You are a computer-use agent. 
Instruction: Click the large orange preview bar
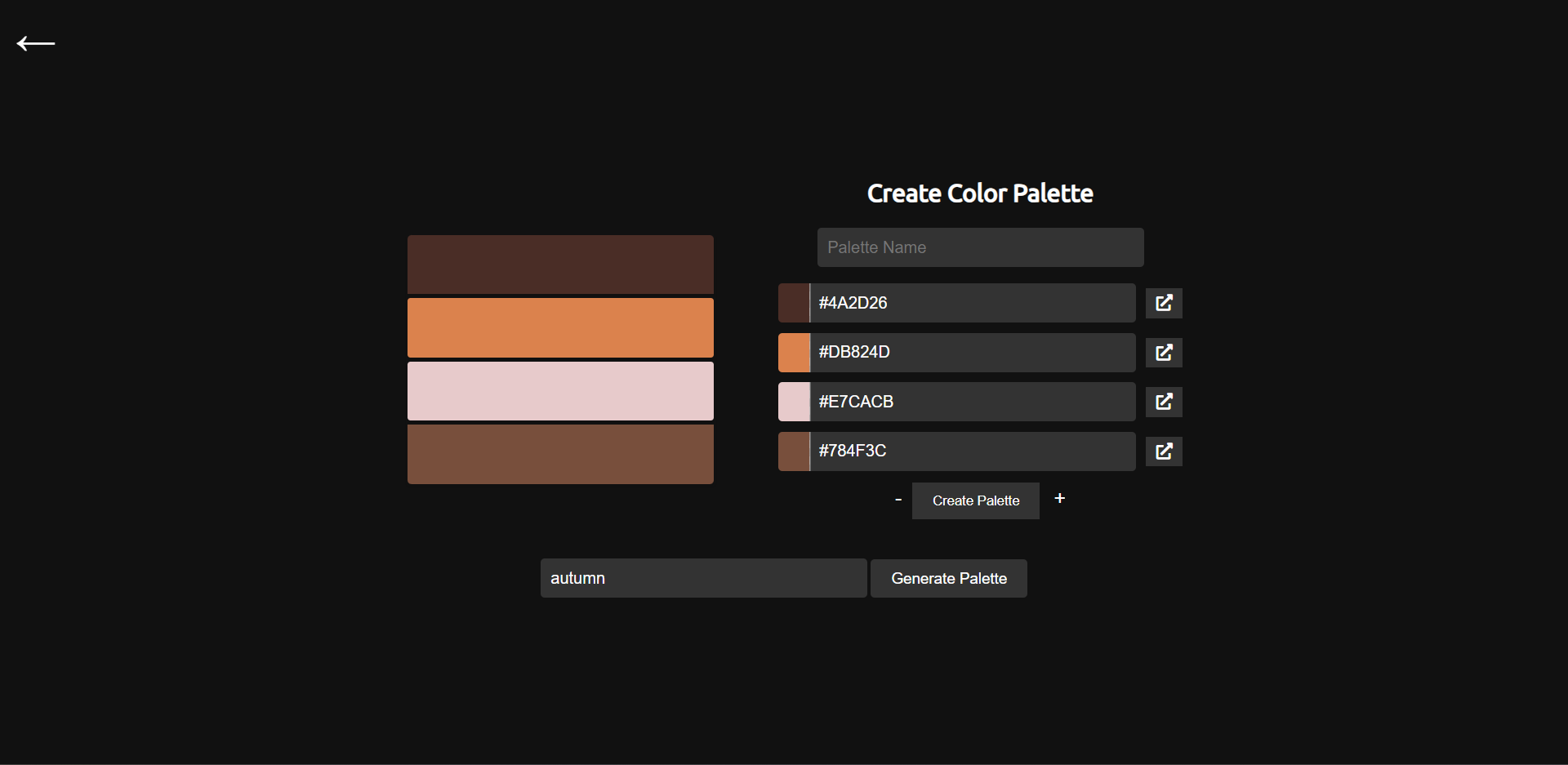tap(560, 327)
